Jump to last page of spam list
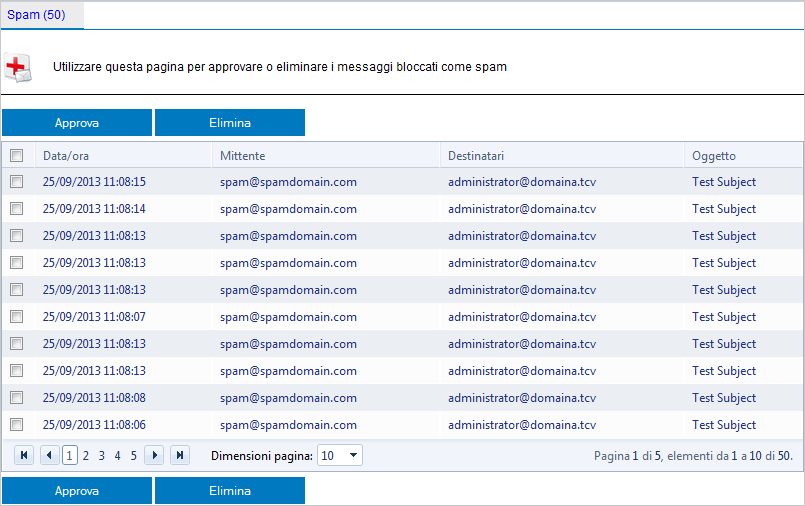Screen dimensions: 805x506 point(180,455)
